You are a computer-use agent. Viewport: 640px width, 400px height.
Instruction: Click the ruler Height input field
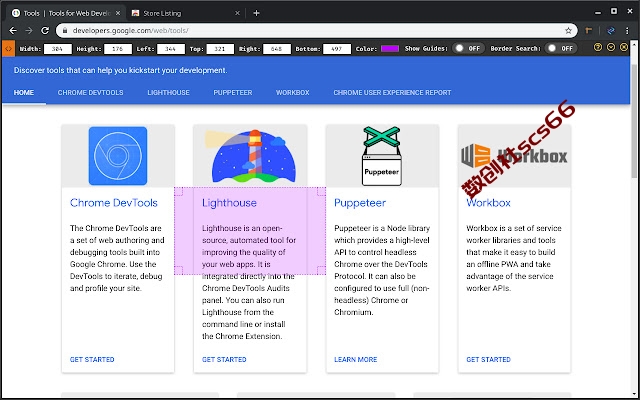pos(118,49)
